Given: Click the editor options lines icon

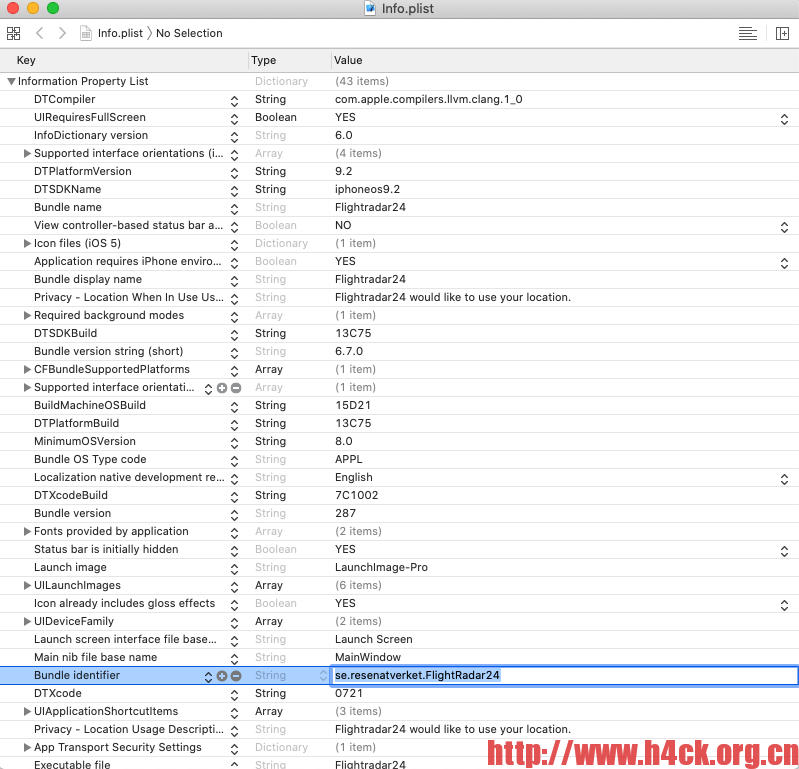Looking at the screenshot, I should click(747, 33).
